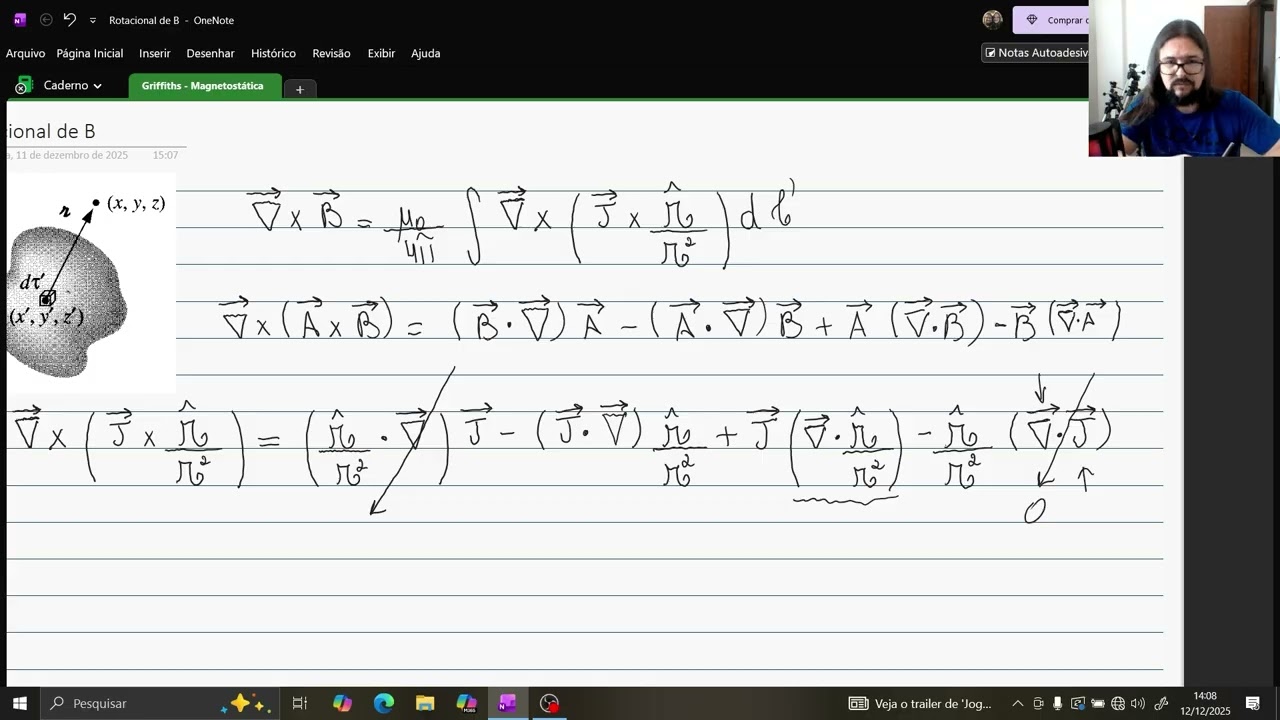Screen dimensions: 1280x720
Task: Select the inserted source-volume diagram image
Action: tap(90, 282)
